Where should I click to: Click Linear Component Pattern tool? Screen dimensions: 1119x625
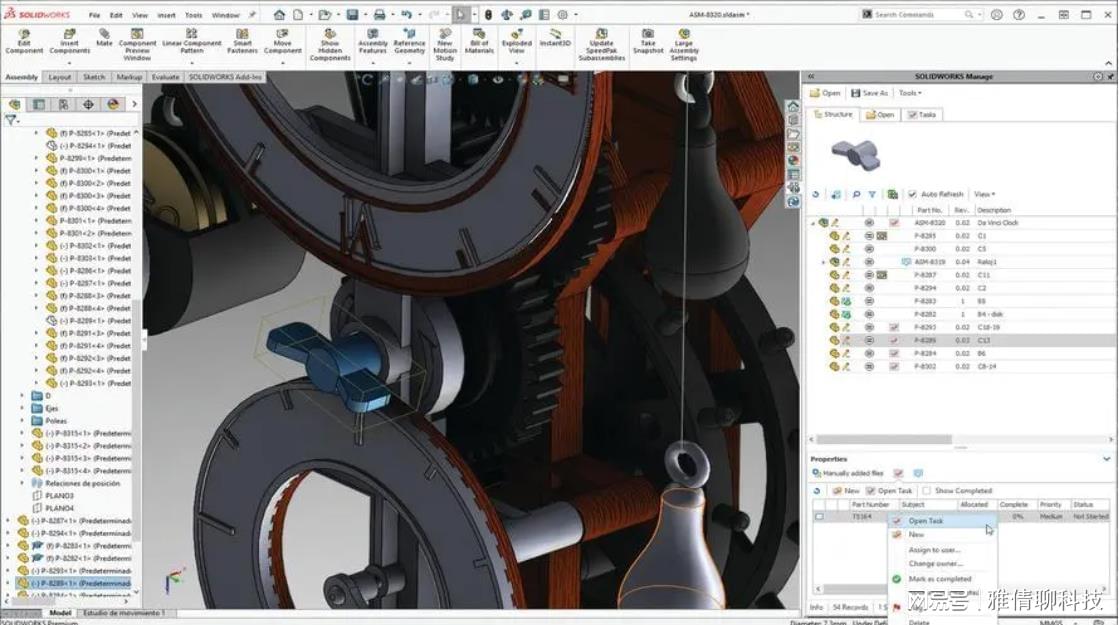click(191, 42)
